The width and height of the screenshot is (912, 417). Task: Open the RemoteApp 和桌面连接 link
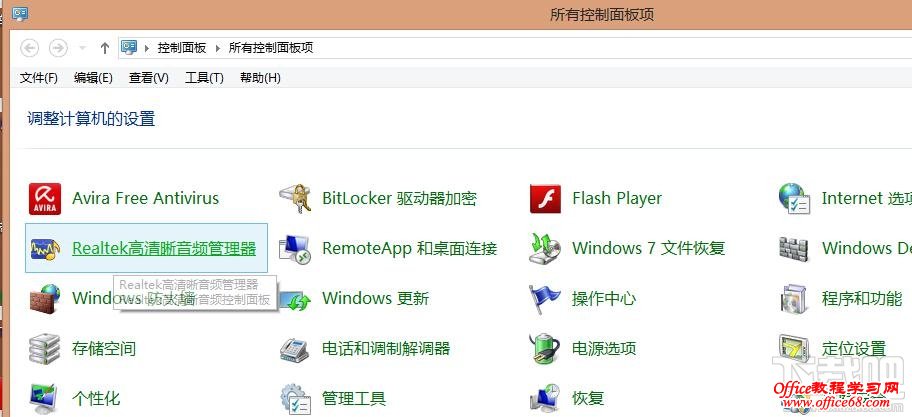(x=409, y=249)
